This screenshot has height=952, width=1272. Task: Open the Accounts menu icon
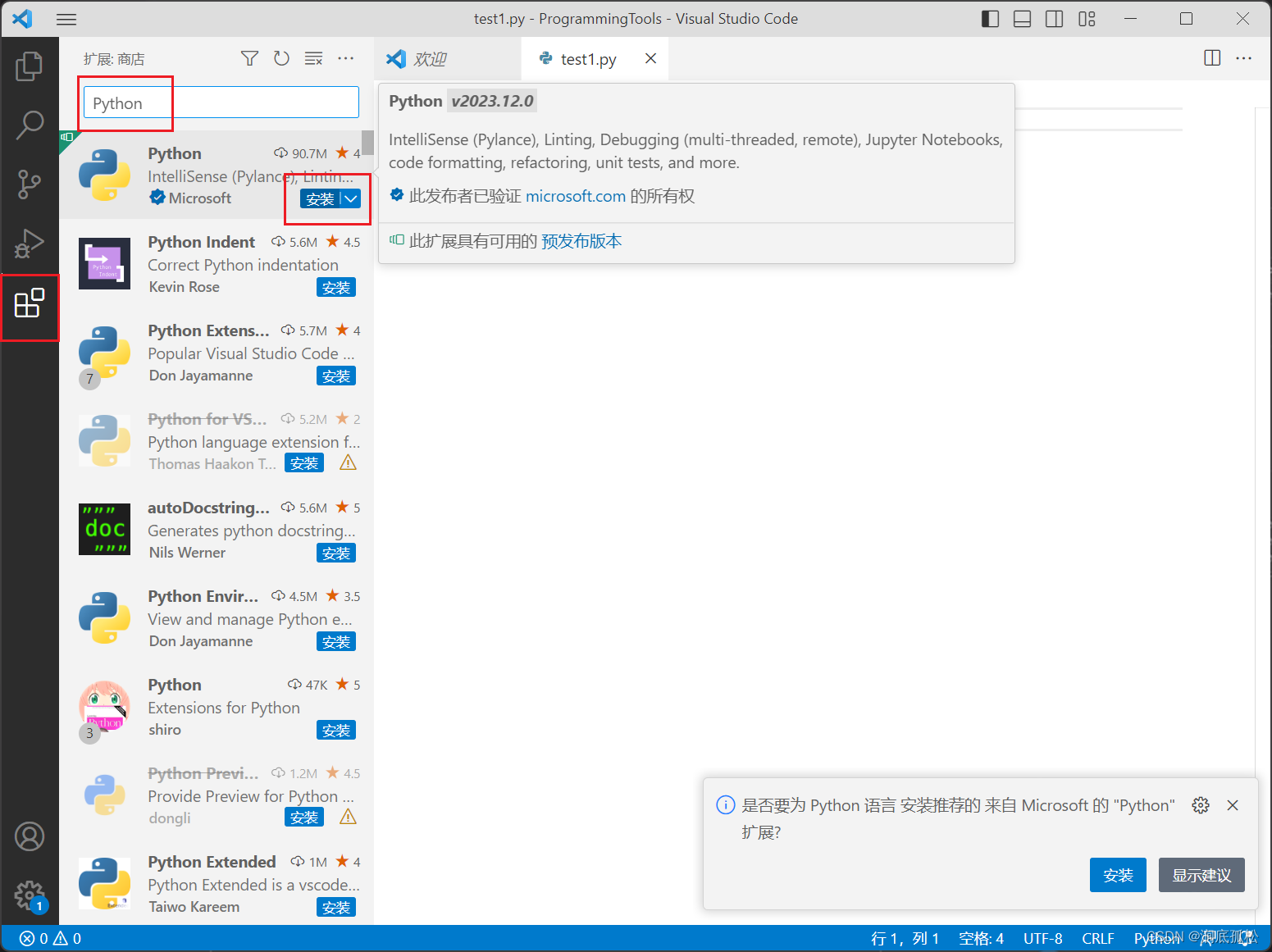tap(30, 836)
